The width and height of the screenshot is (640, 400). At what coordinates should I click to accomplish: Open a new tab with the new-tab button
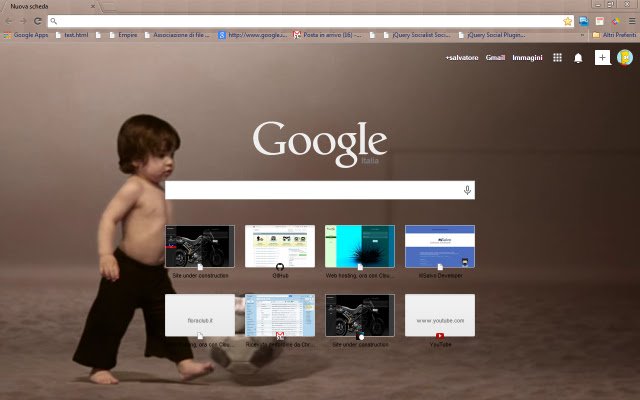(x=109, y=7)
